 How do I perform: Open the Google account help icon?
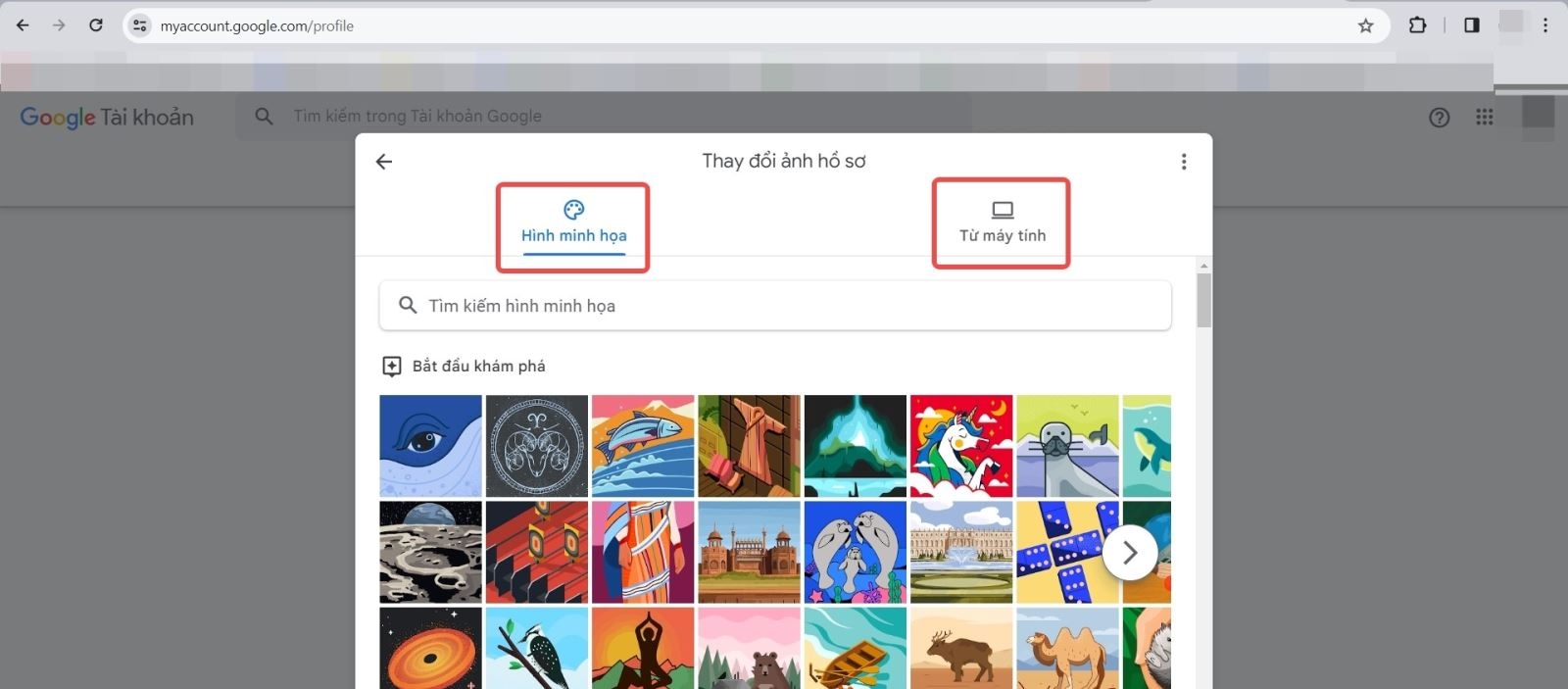1439,118
